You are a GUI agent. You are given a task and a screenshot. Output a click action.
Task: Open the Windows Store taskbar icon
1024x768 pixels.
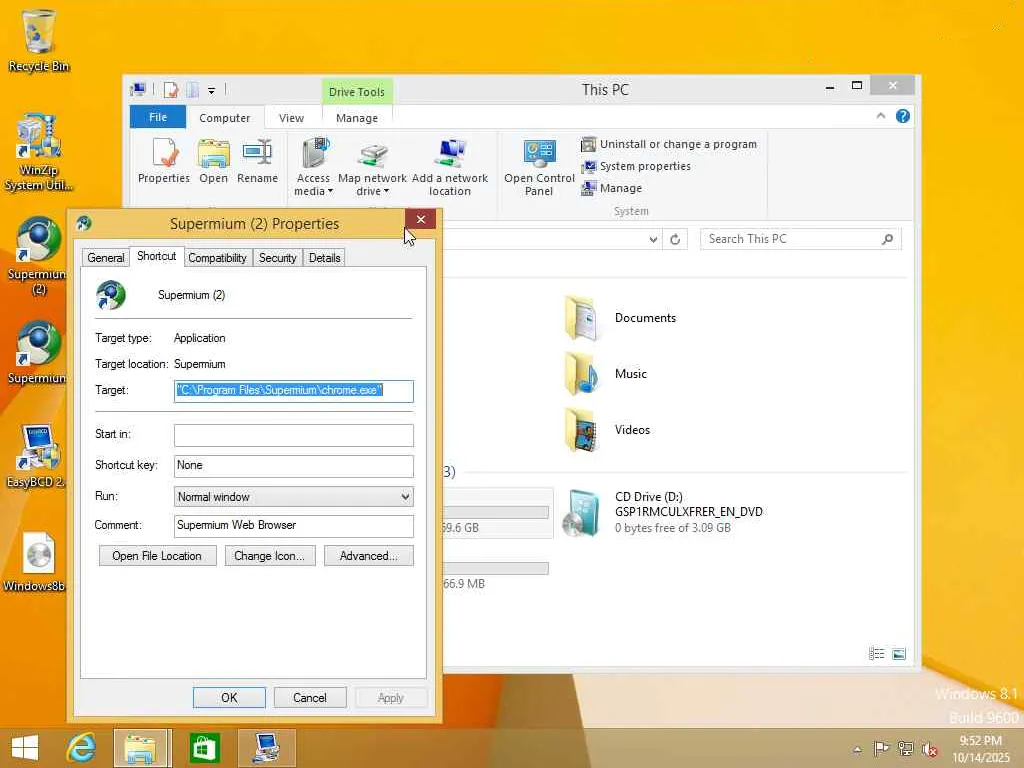pyautogui.click(x=204, y=748)
